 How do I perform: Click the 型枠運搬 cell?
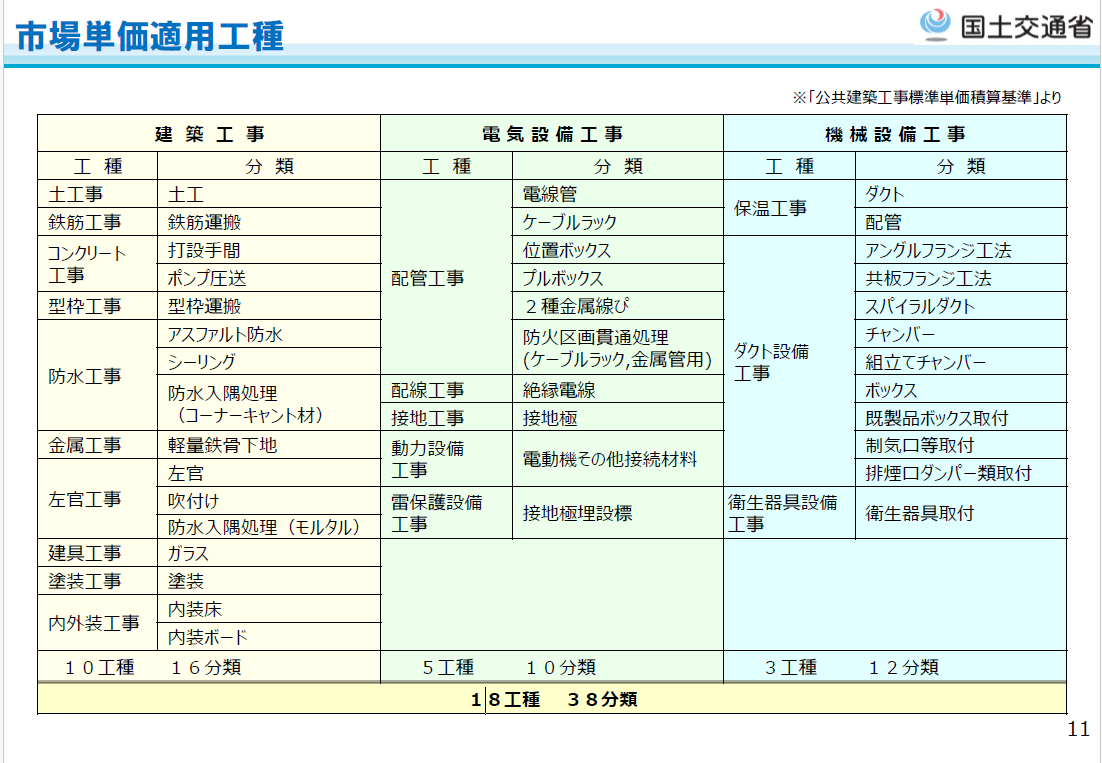(269, 306)
